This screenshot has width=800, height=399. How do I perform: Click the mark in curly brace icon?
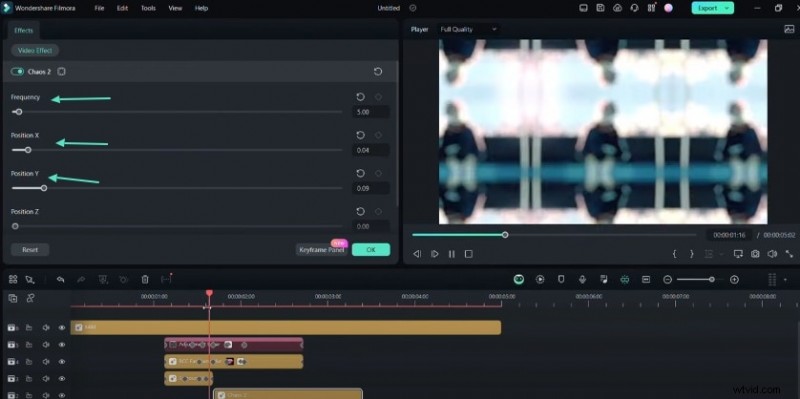point(674,254)
